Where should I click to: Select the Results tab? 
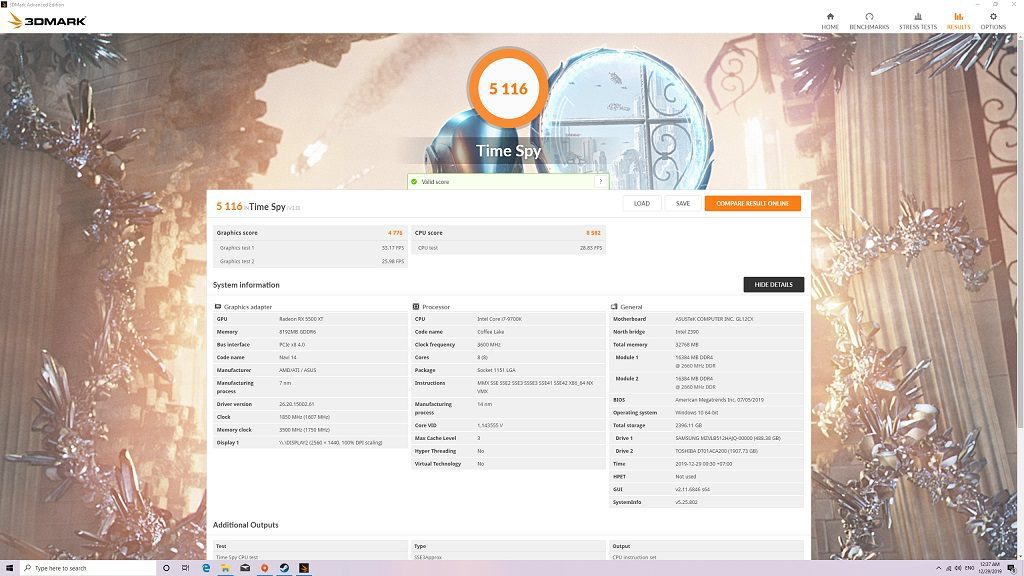tap(958, 20)
